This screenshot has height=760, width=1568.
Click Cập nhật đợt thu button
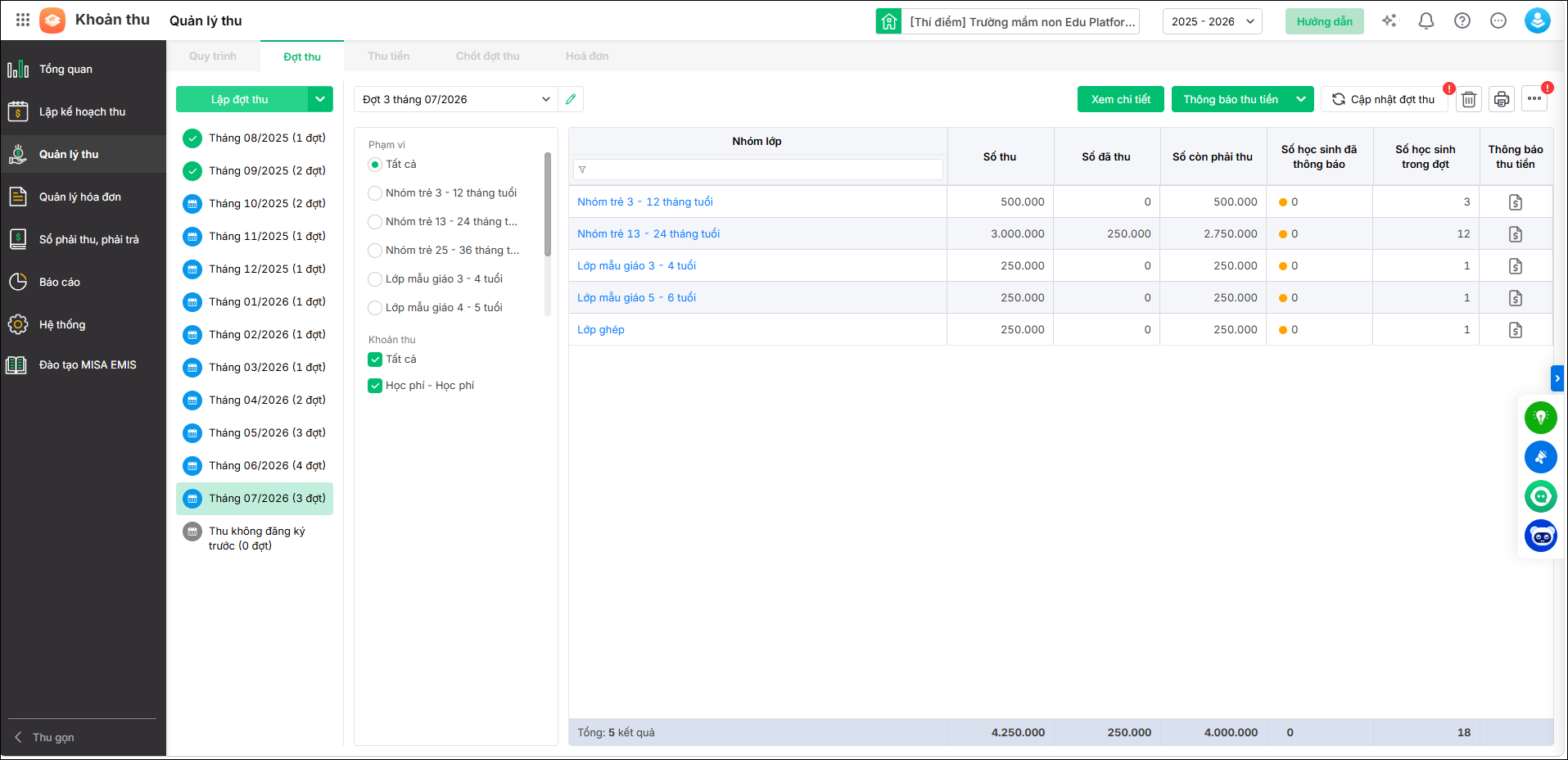(1384, 99)
